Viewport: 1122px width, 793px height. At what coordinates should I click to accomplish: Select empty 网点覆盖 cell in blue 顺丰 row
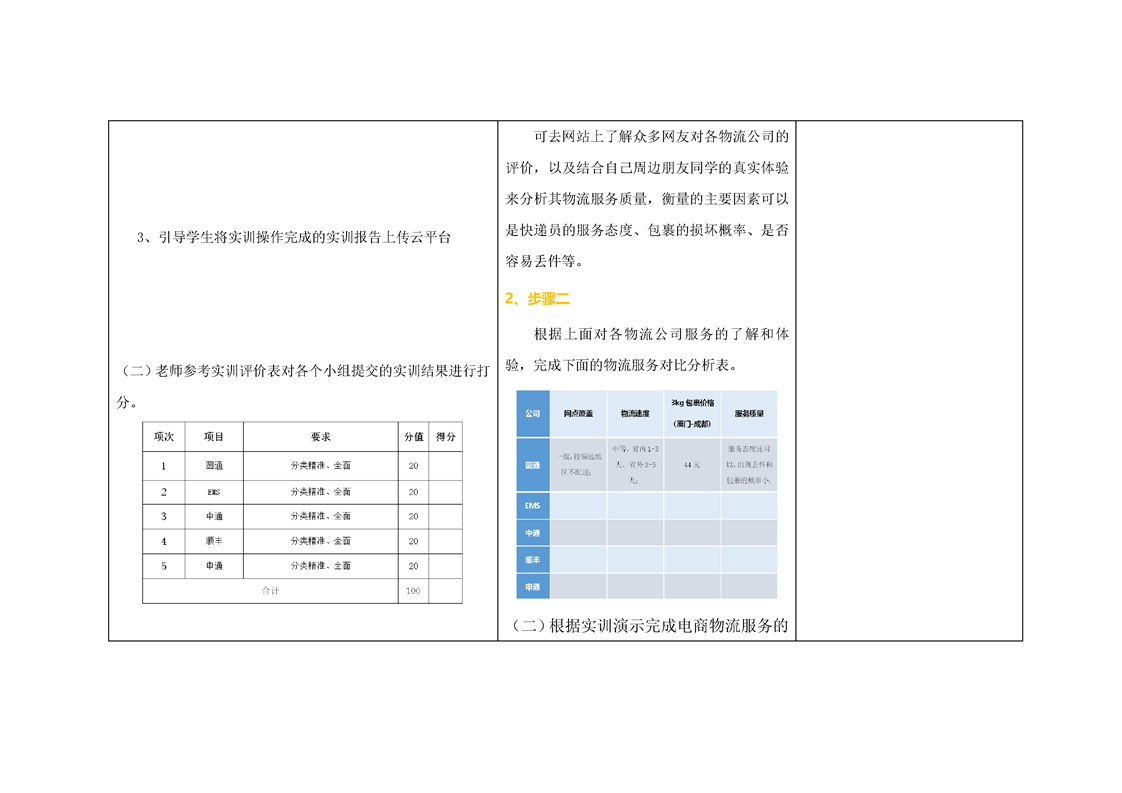point(578,560)
